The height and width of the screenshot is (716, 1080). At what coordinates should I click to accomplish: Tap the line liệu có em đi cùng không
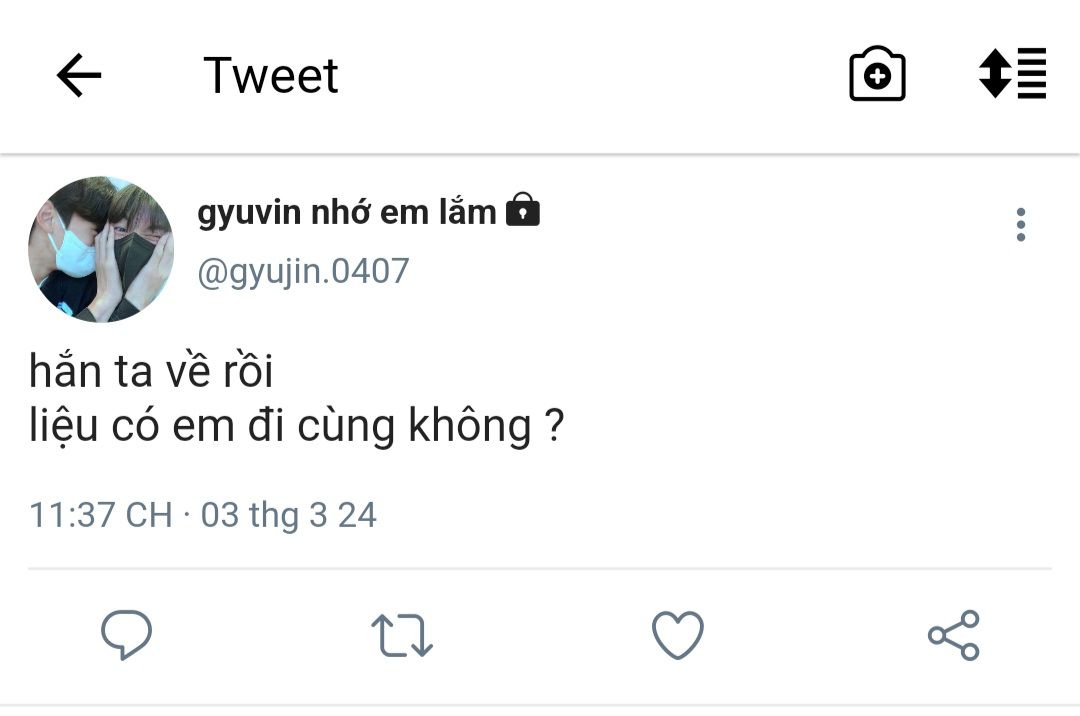coord(297,426)
